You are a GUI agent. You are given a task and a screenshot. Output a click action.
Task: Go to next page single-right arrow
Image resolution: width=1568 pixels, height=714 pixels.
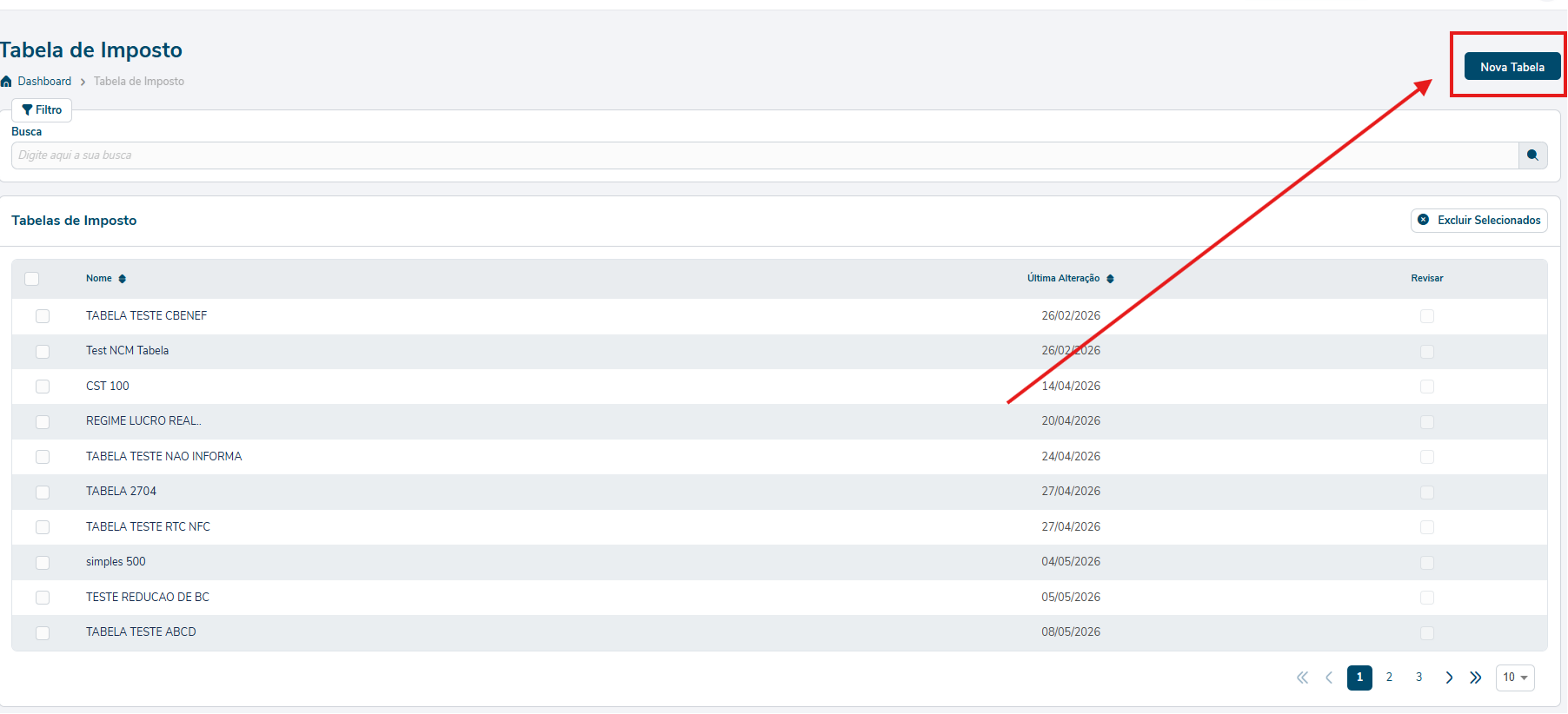tap(1449, 678)
